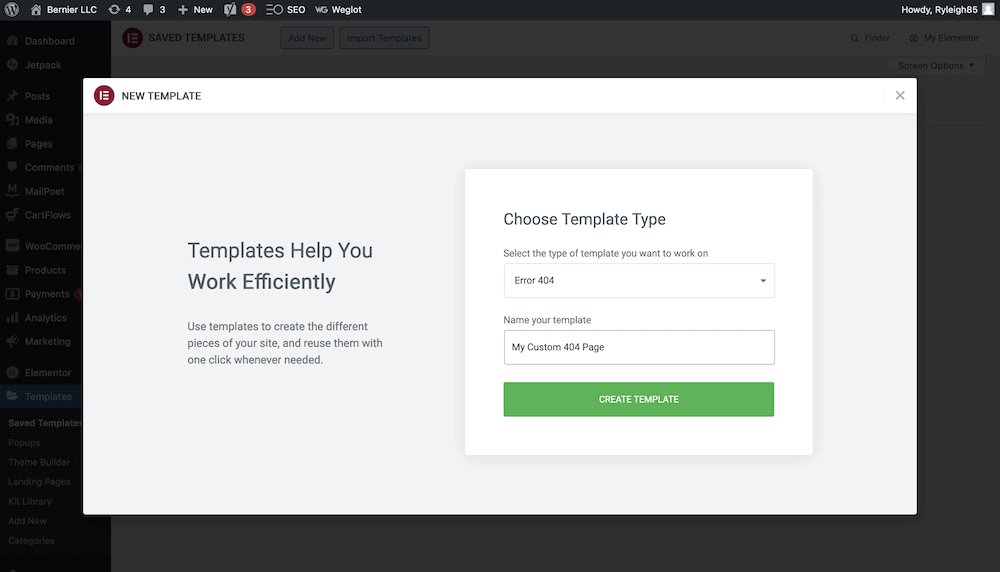Open the Yoast SEO notifications icon
The height and width of the screenshot is (572, 1000).
[x=230, y=9]
